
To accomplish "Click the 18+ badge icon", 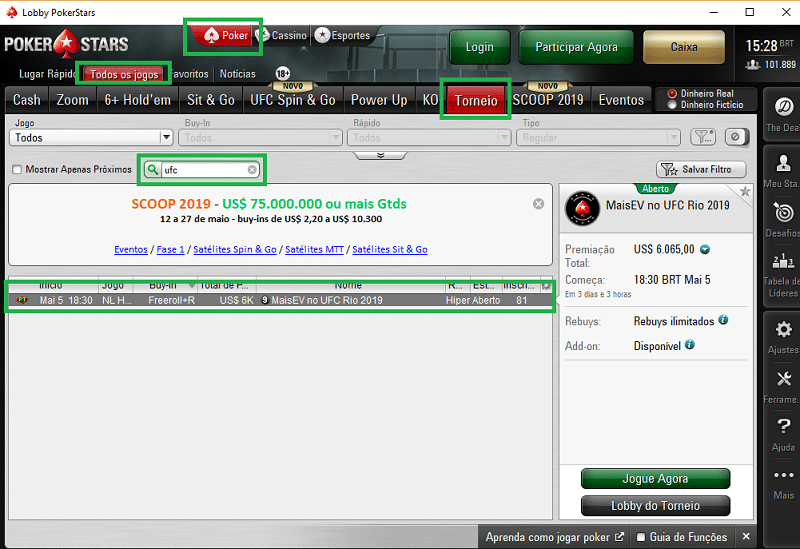I will click(x=283, y=73).
